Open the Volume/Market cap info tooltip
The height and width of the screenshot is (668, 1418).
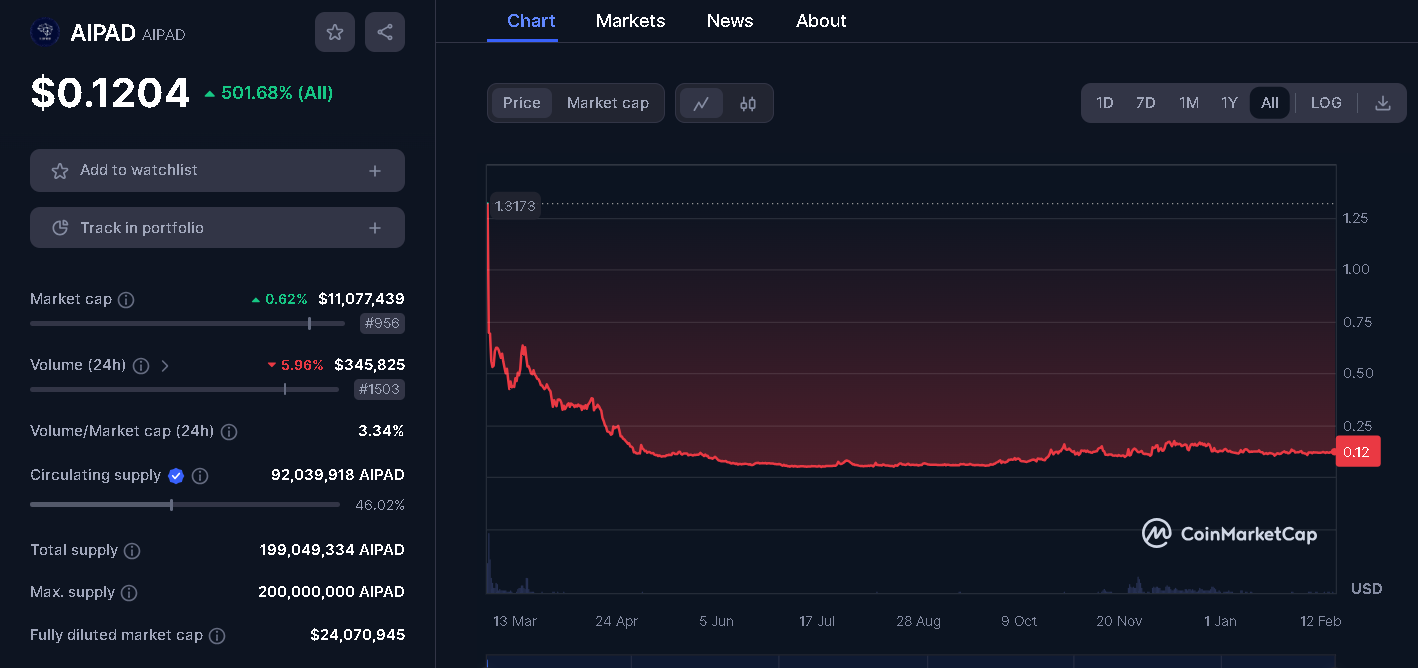(x=229, y=431)
